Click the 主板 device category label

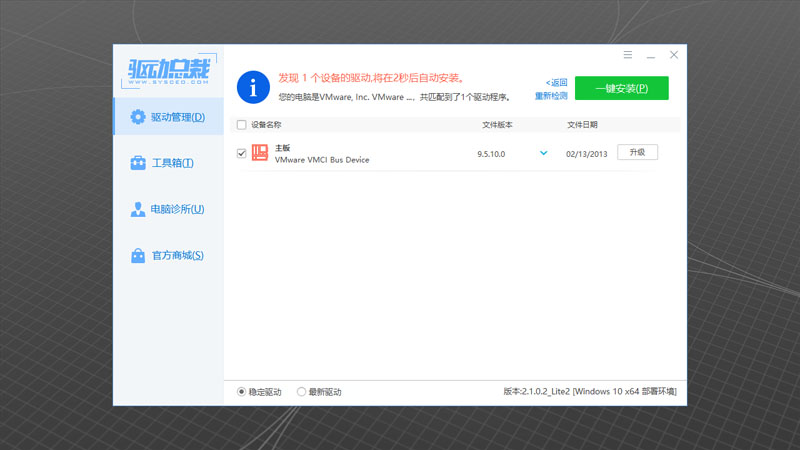click(283, 148)
